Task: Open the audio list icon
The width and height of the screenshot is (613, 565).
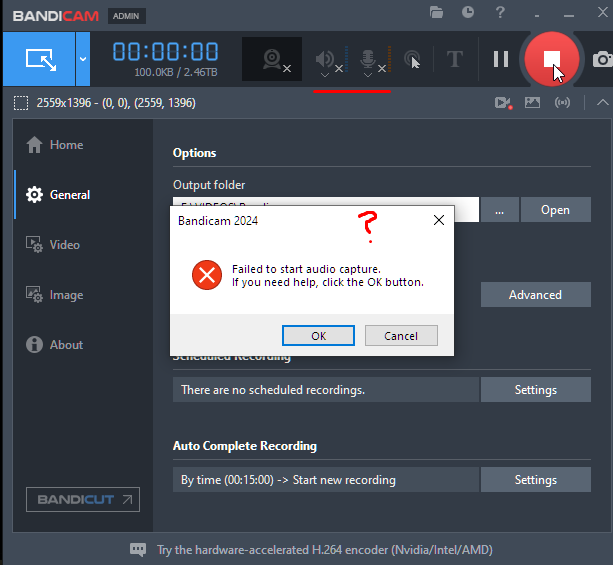Action: click(x=562, y=102)
